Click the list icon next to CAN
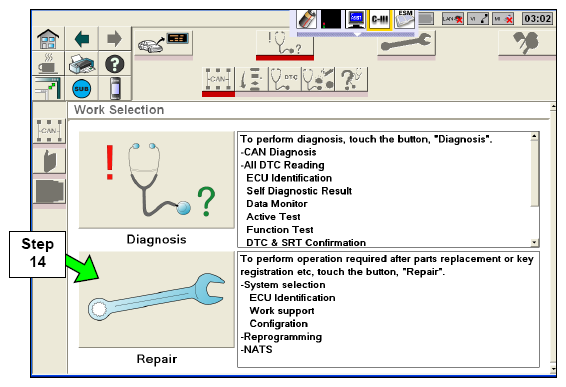The image size is (566, 387). (x=252, y=79)
